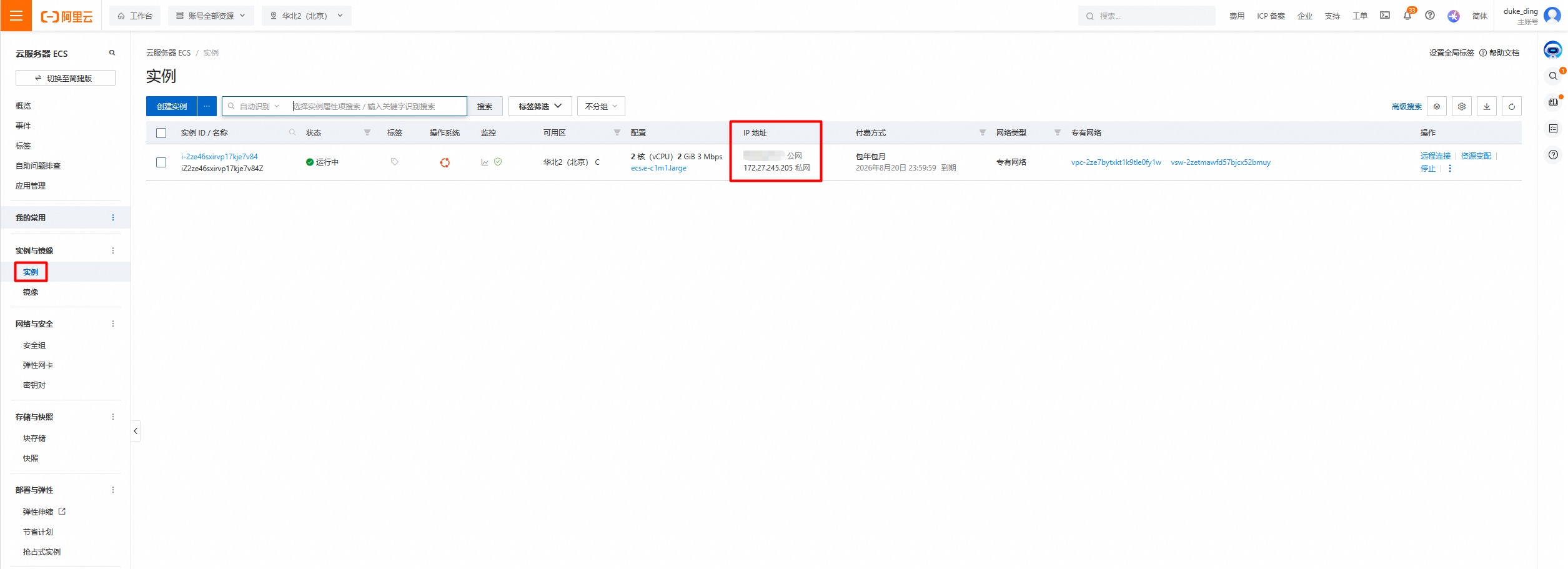Viewport: 1568px width, 569px height.
Task: Click the refresh instance list icon
Action: [1512, 107]
